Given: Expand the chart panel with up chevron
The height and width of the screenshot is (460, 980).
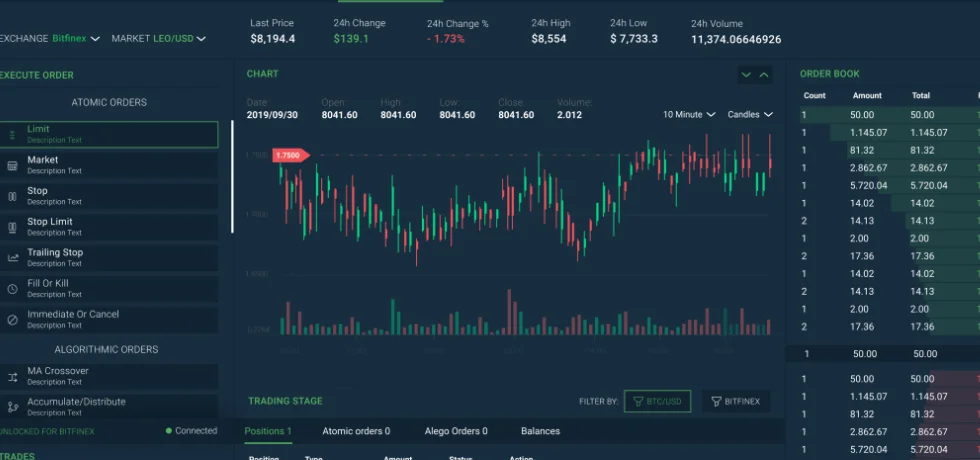Looking at the screenshot, I should [x=764, y=75].
